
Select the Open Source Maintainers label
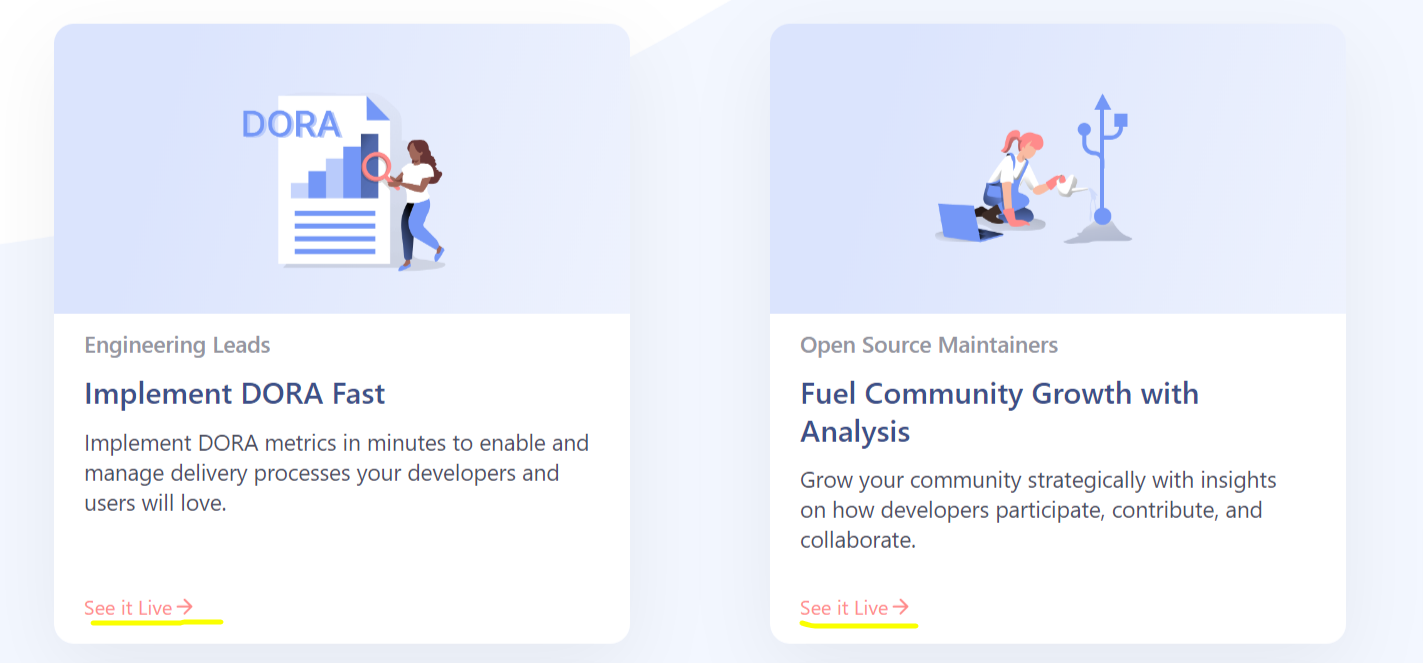[x=929, y=345]
